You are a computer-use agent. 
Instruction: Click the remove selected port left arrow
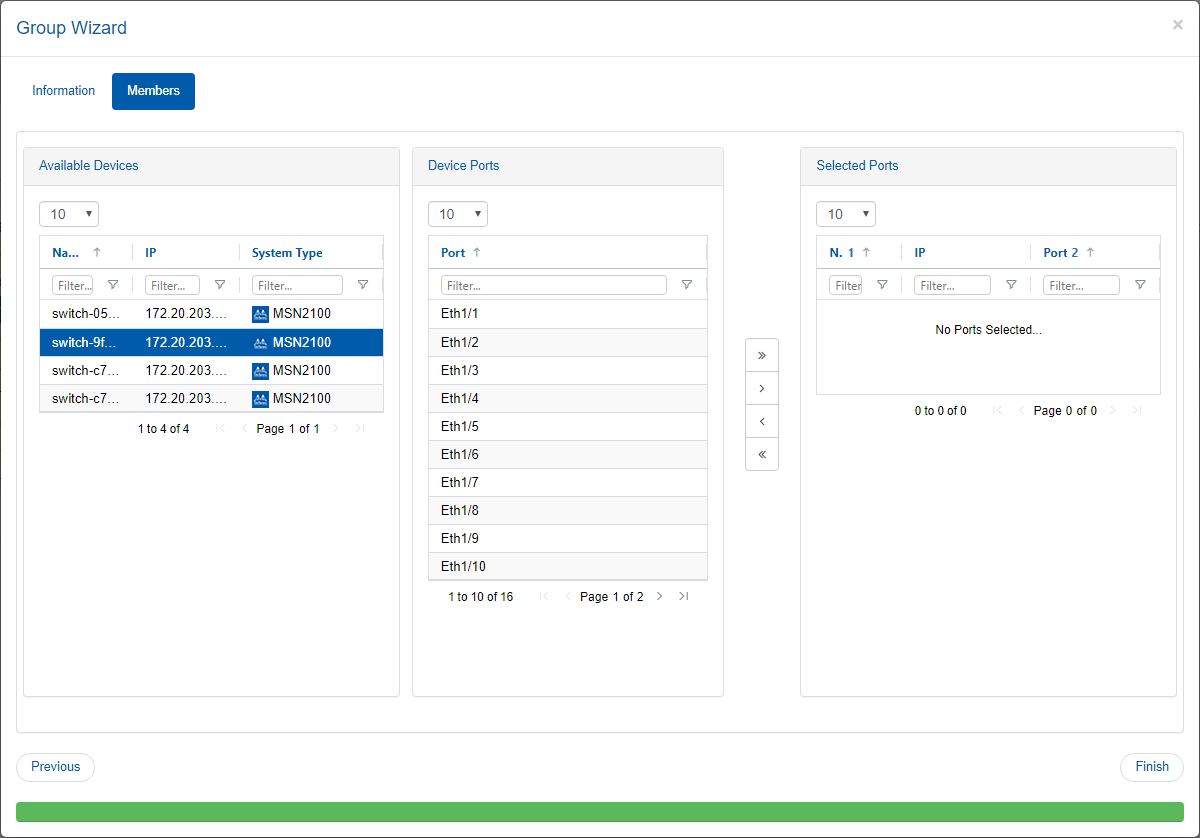click(761, 421)
